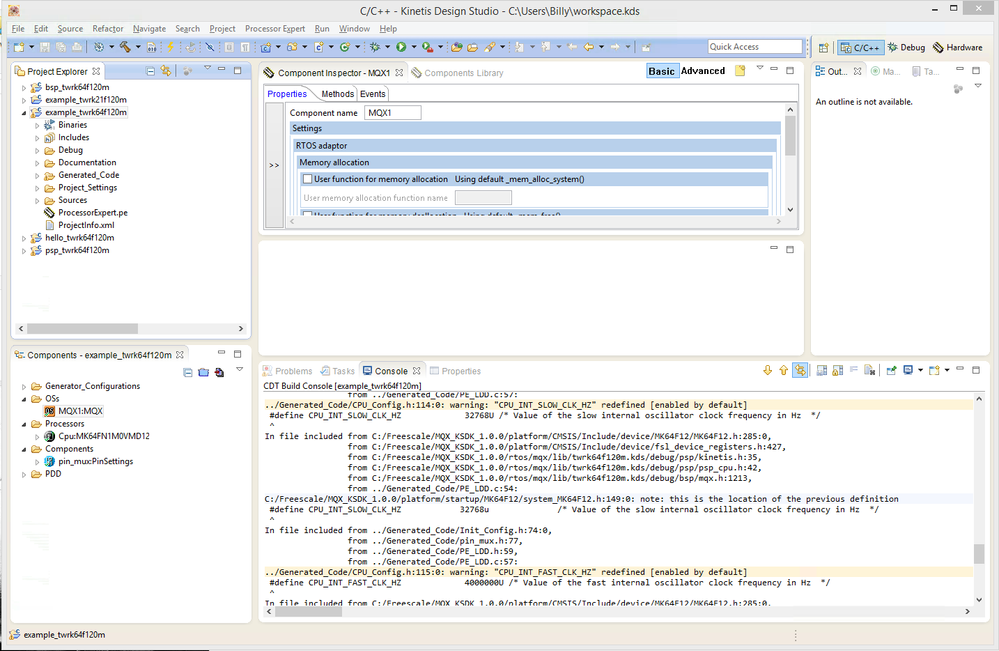Tick User function for memory allocation checkbox
The height and width of the screenshot is (651, 999).
308,179
